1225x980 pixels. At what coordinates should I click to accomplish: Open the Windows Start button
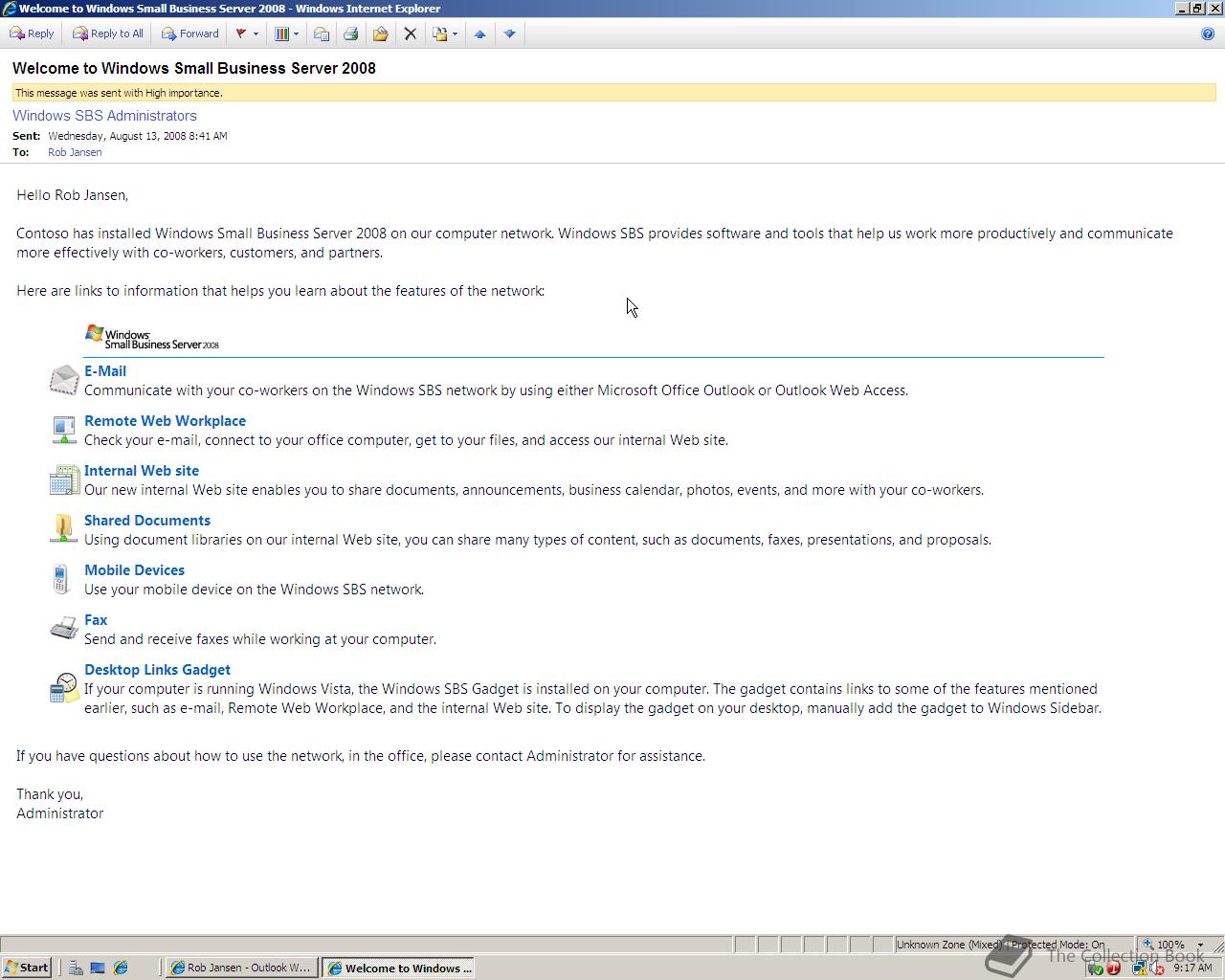click(26, 968)
